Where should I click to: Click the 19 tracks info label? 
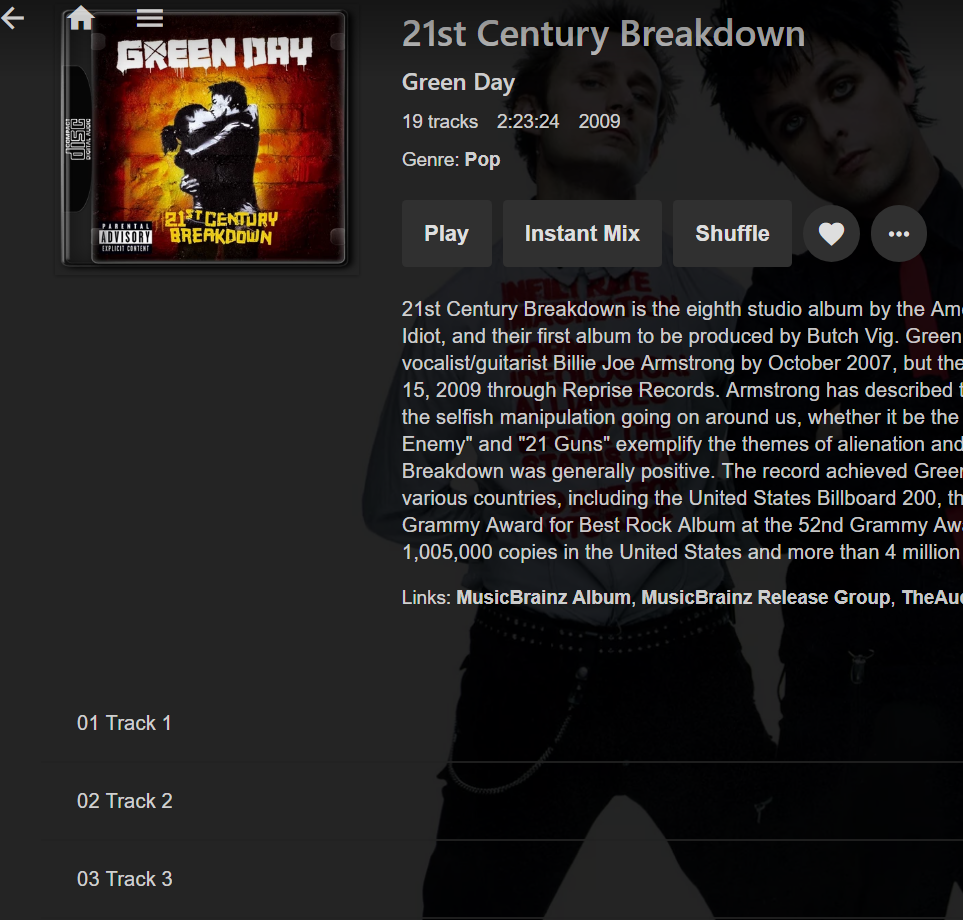coord(440,122)
